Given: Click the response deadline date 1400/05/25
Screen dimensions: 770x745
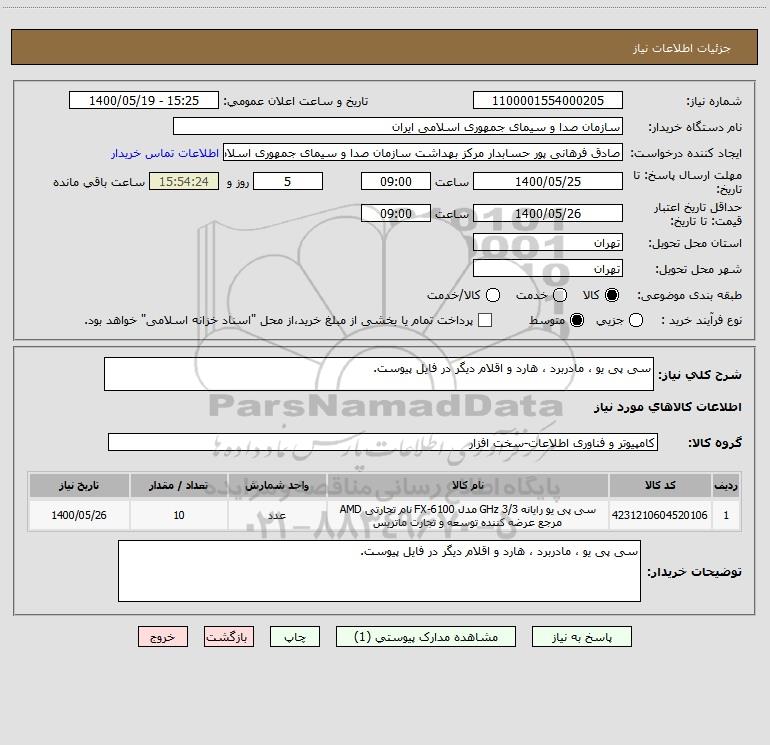Looking at the screenshot, I should click(x=548, y=181).
